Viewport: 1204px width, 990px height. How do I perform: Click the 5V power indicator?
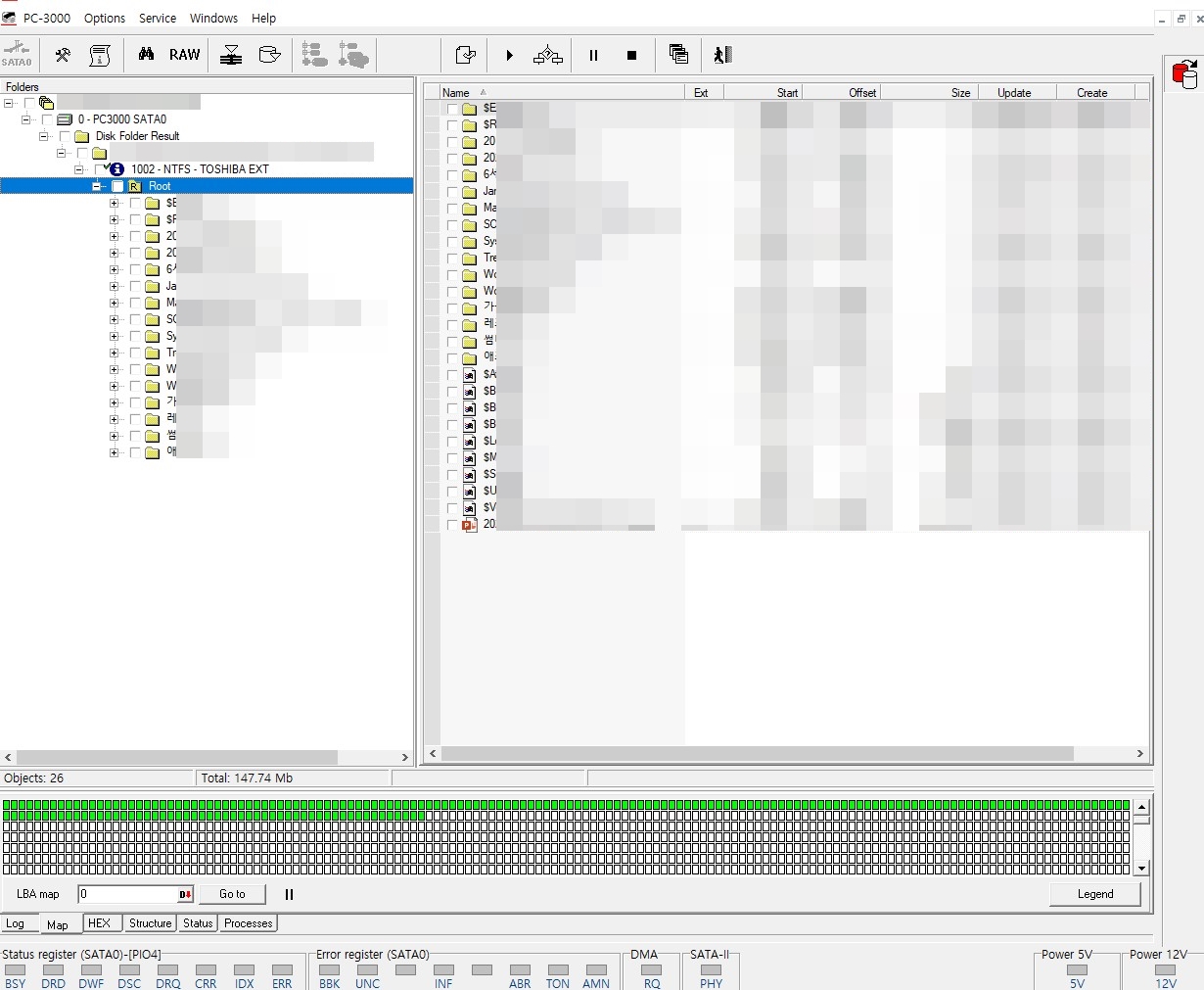click(x=1077, y=970)
